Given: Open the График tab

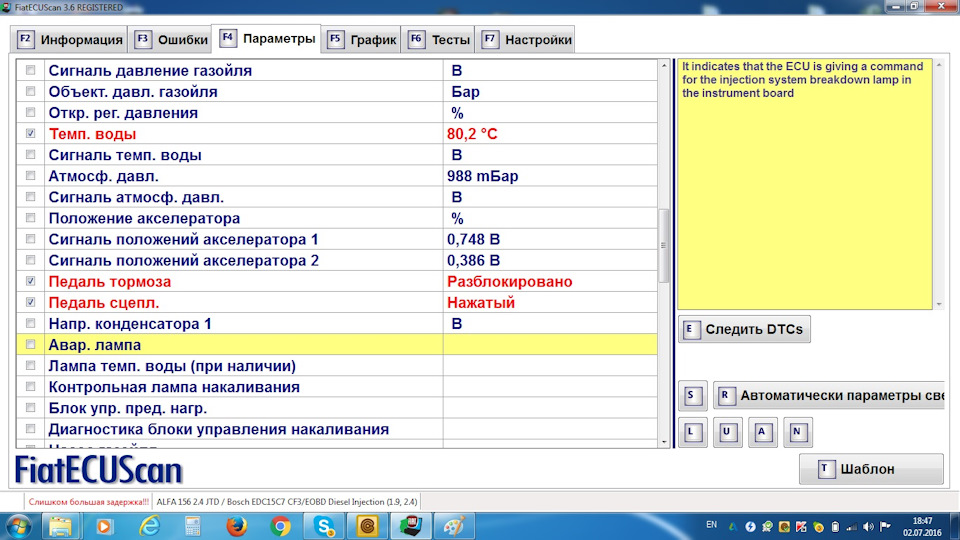Looking at the screenshot, I should pyautogui.click(x=361, y=40).
